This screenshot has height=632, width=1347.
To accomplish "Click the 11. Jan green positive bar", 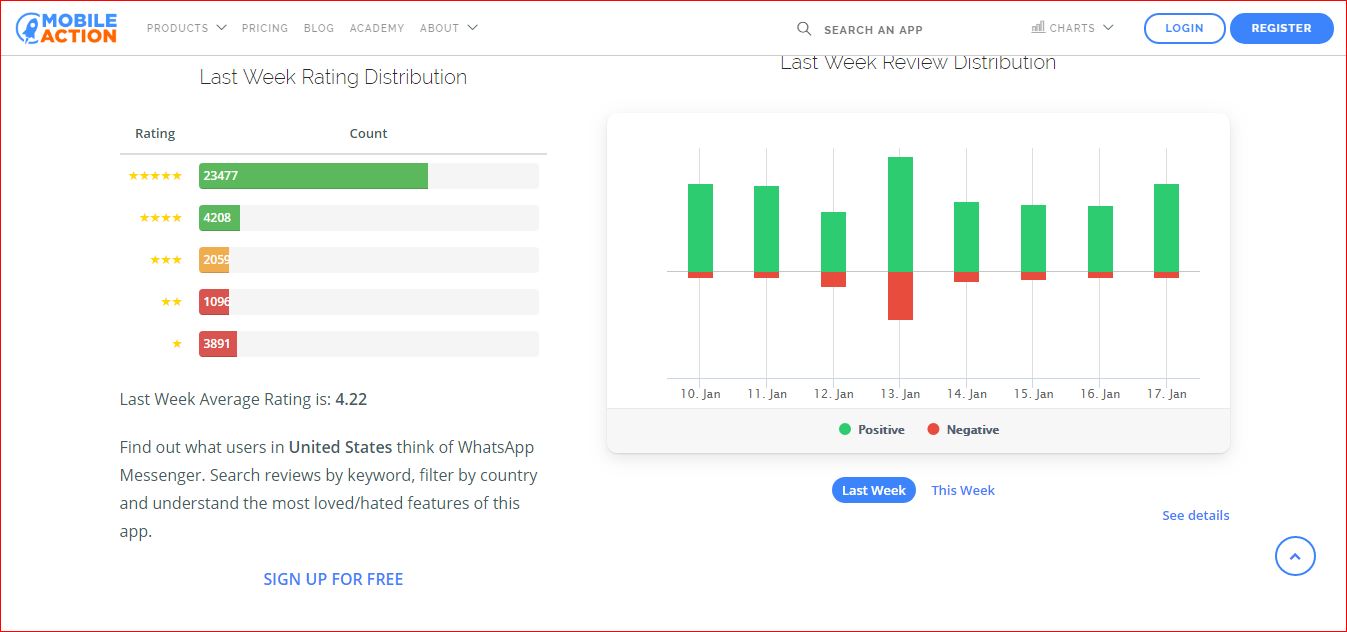I will pos(767,229).
